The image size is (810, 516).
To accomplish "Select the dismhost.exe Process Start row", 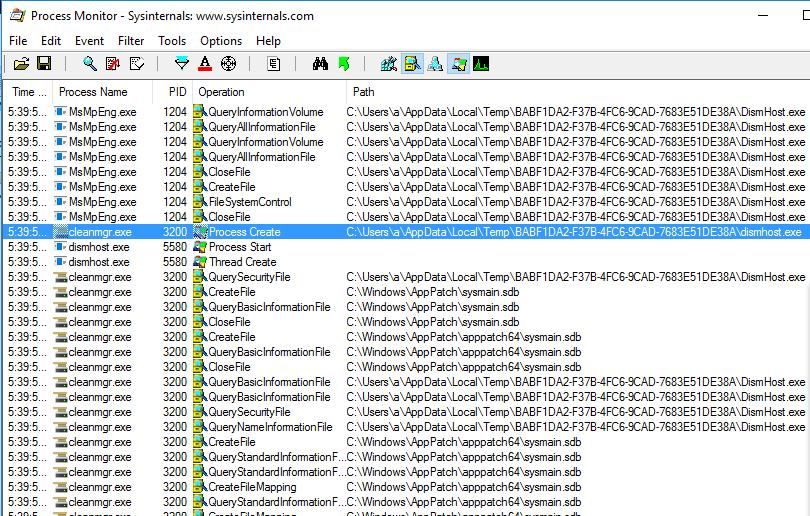I will pos(405,247).
